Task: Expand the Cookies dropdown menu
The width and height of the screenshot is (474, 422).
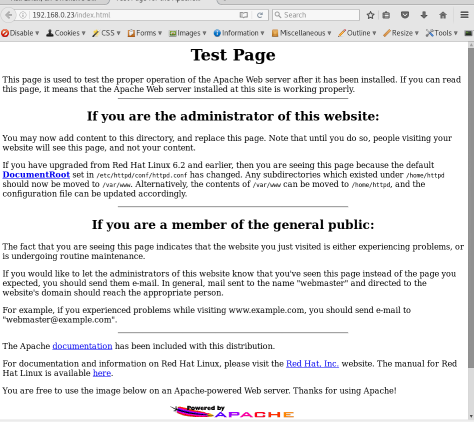Action: [x=66, y=33]
